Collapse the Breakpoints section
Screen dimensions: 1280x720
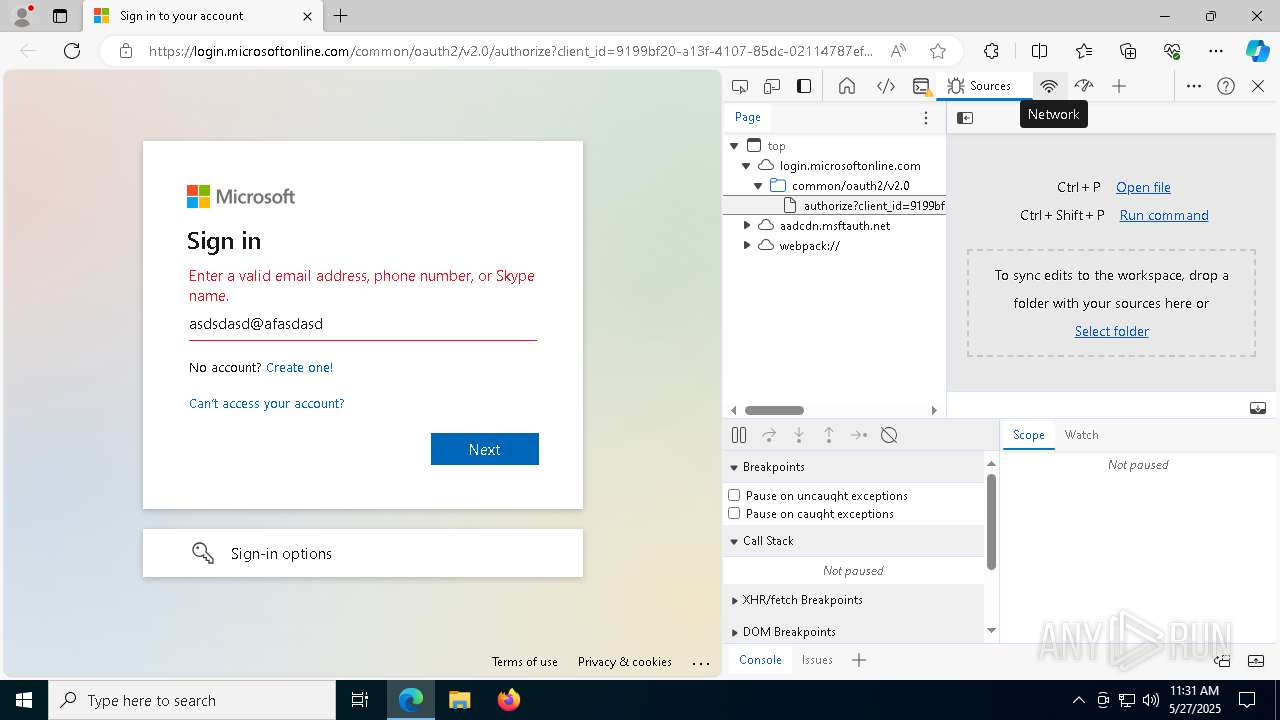[854, 467]
